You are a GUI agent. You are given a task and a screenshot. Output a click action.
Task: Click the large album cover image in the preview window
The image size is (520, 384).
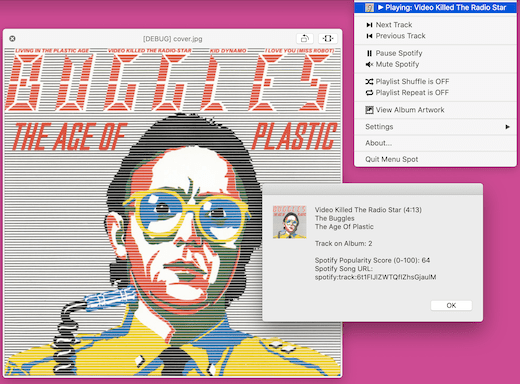(x=172, y=212)
